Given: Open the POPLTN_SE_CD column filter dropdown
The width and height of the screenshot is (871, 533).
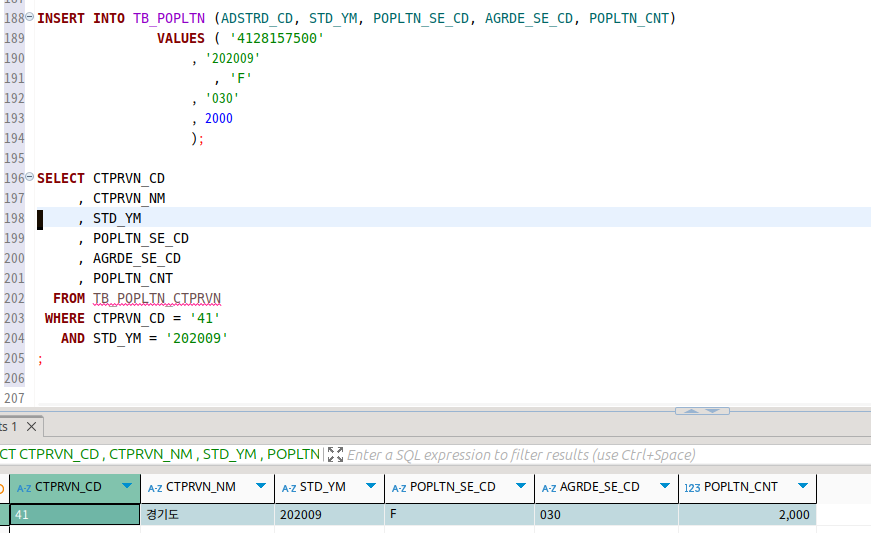Looking at the screenshot, I should (521, 487).
